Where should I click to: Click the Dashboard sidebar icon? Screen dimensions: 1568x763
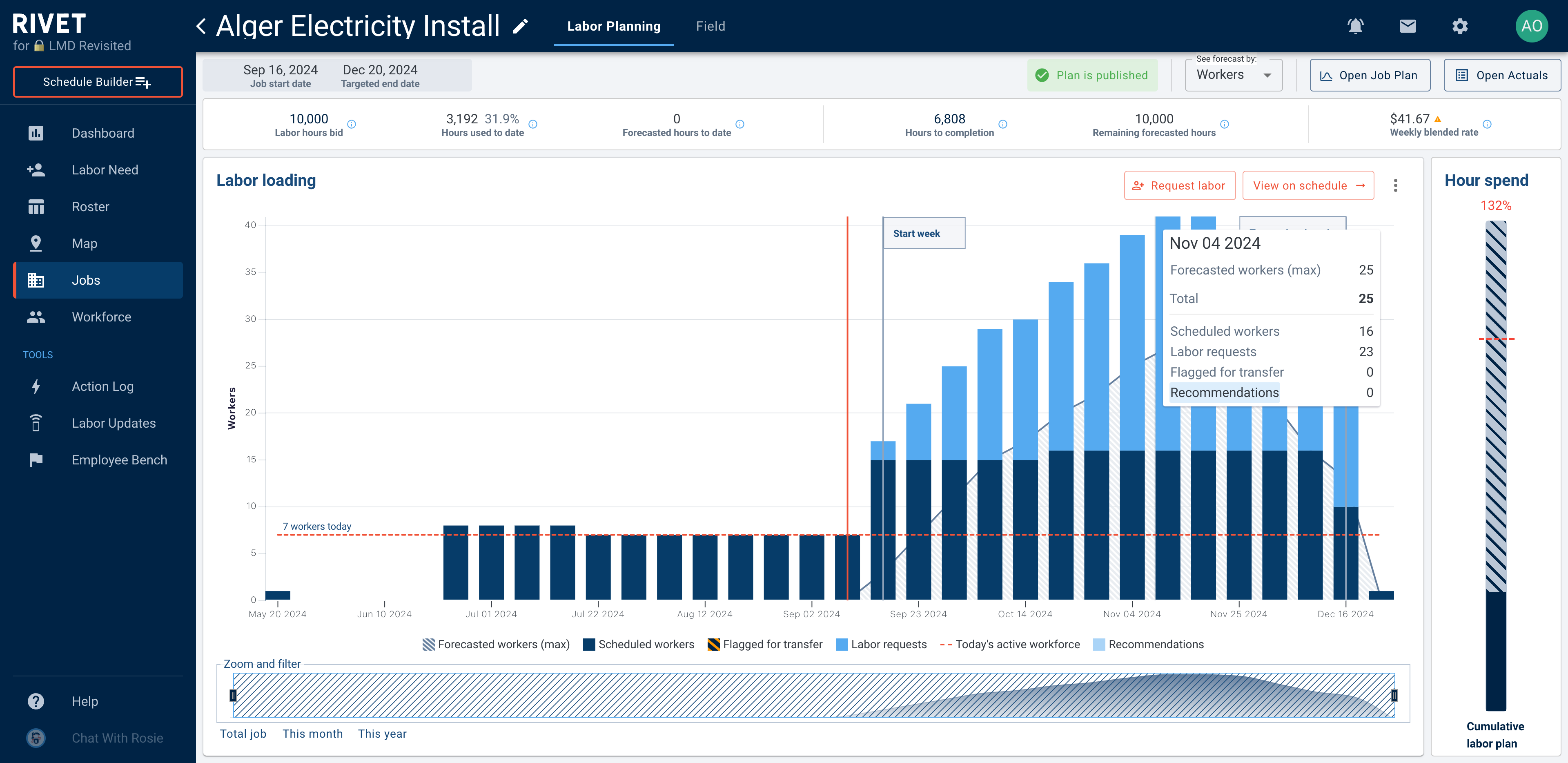(x=36, y=133)
